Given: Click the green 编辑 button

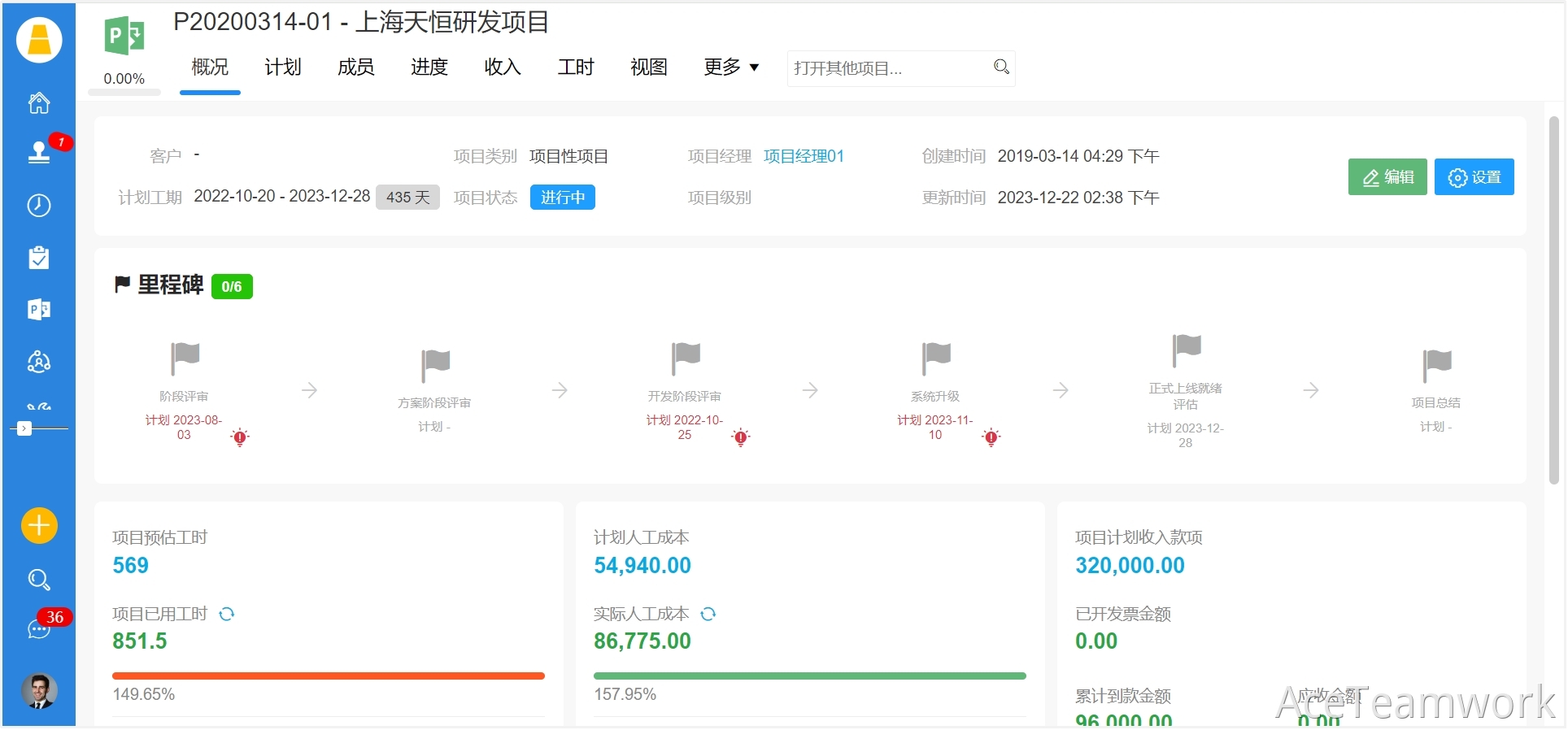Looking at the screenshot, I should pyautogui.click(x=1387, y=177).
